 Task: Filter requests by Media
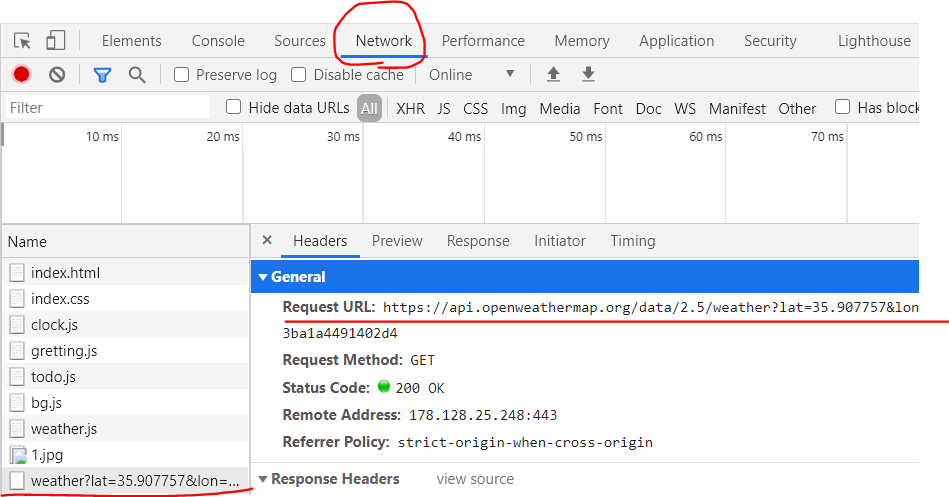pos(560,108)
